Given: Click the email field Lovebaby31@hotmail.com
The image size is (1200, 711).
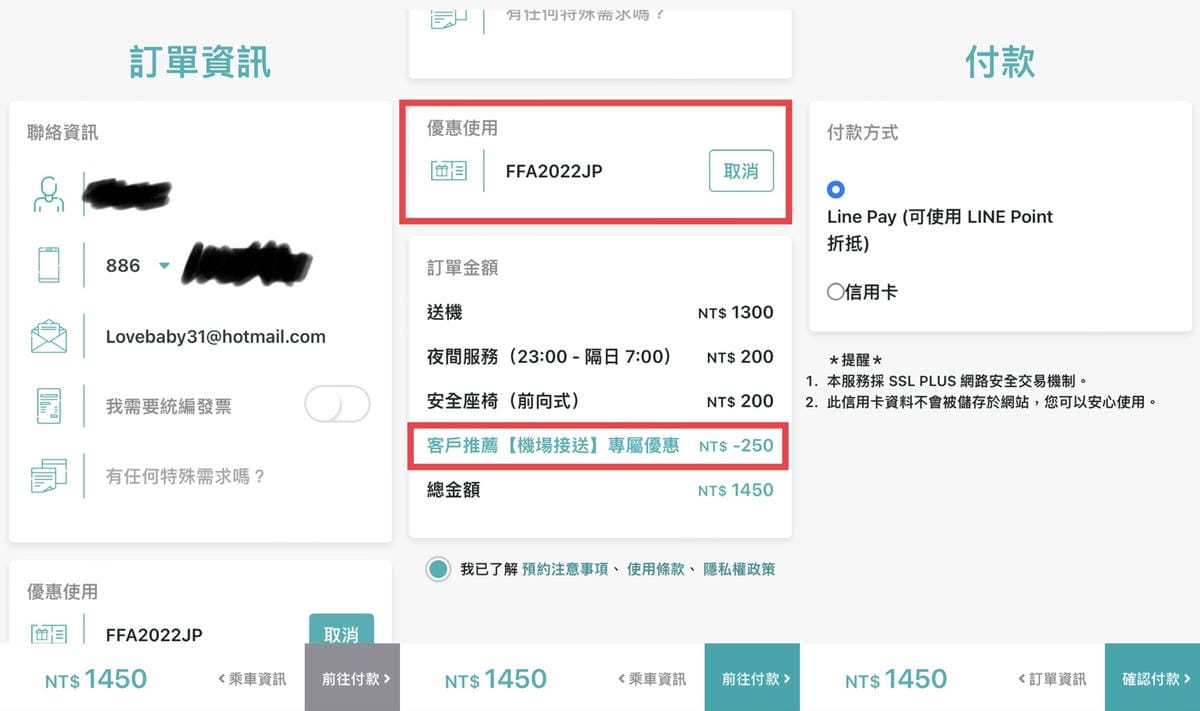Looking at the screenshot, I should 215,337.
